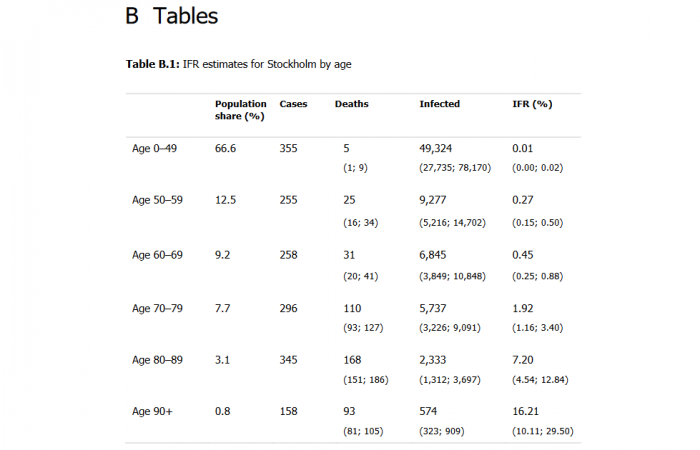This screenshot has height=450, width=700.
Task: Click the "Age 70–79" row label
Action: (158, 308)
